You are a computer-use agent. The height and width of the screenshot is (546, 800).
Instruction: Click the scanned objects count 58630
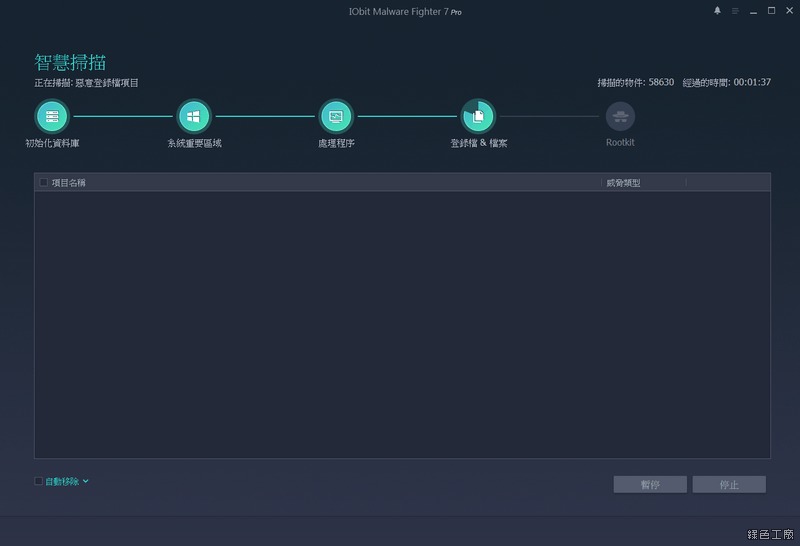pos(661,82)
